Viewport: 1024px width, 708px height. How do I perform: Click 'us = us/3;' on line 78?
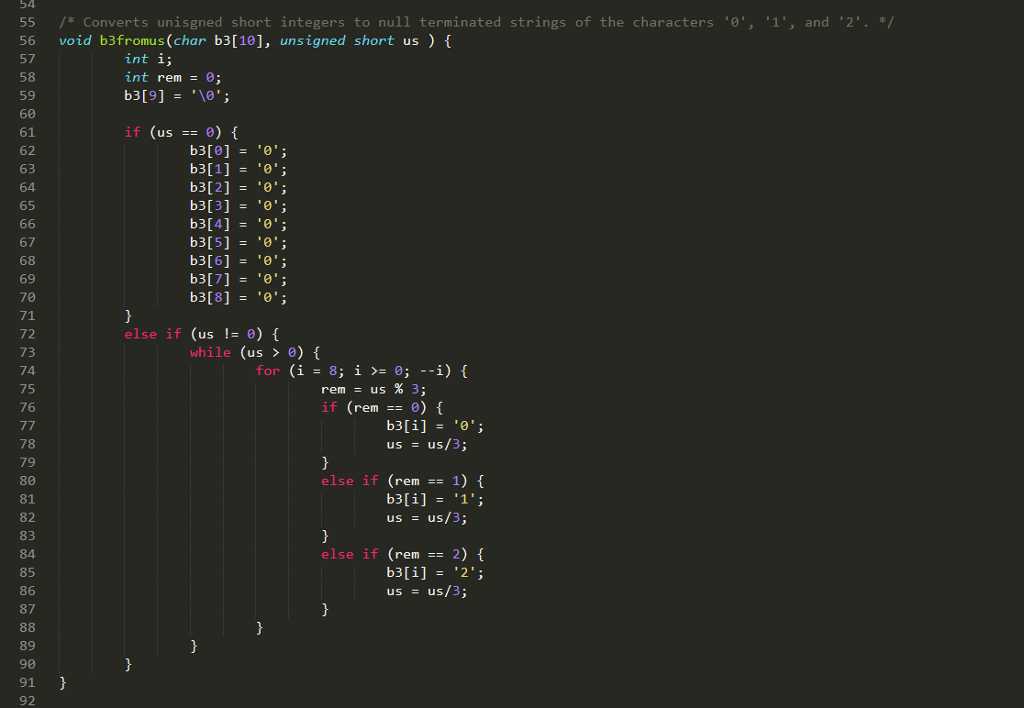[x=427, y=444]
